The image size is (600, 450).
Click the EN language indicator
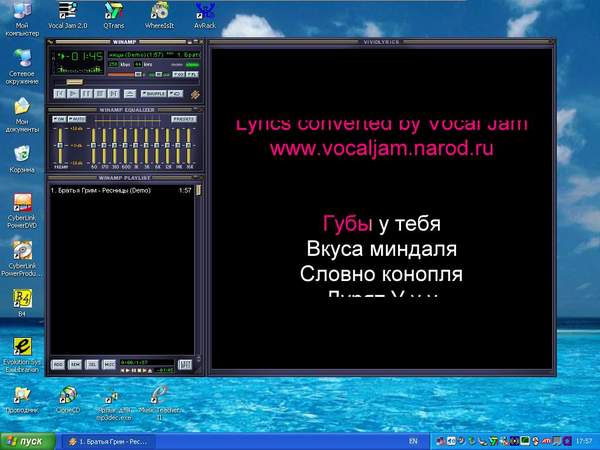(x=413, y=442)
